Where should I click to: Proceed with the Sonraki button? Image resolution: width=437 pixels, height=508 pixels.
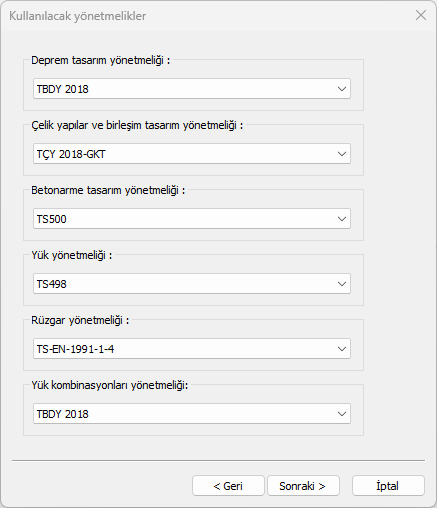pyautogui.click(x=303, y=486)
